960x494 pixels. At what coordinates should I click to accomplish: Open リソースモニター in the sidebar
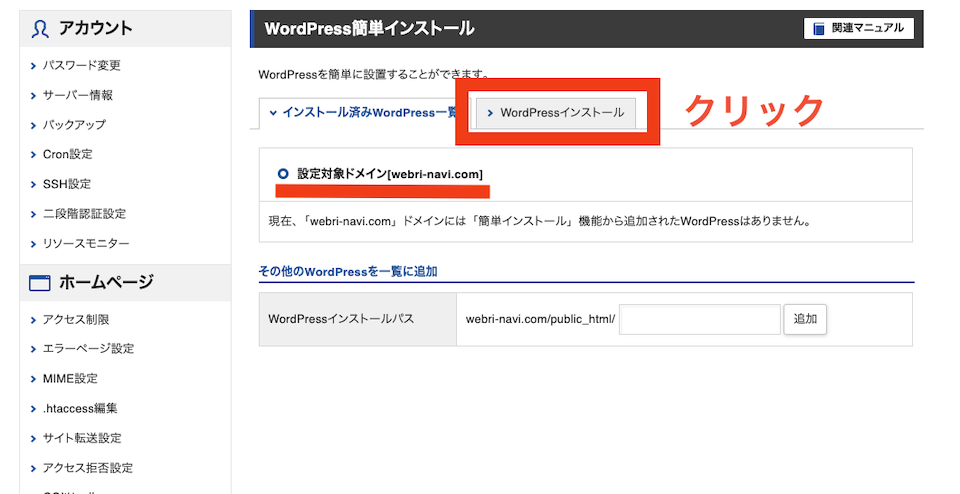pos(86,244)
